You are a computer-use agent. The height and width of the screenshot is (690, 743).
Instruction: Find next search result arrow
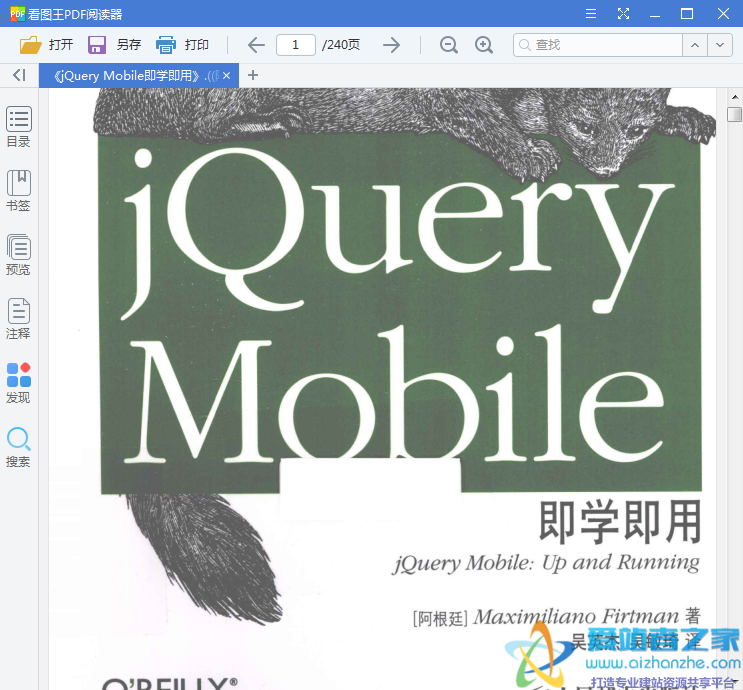click(720, 45)
